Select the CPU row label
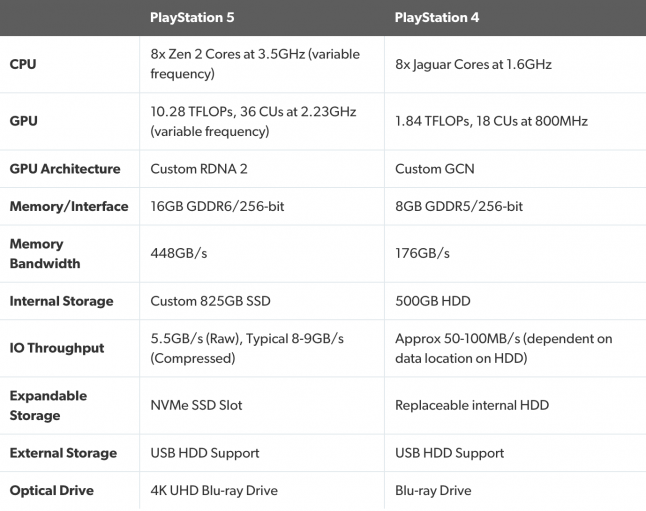This screenshot has width=646, height=511. pyautogui.click(x=24, y=65)
